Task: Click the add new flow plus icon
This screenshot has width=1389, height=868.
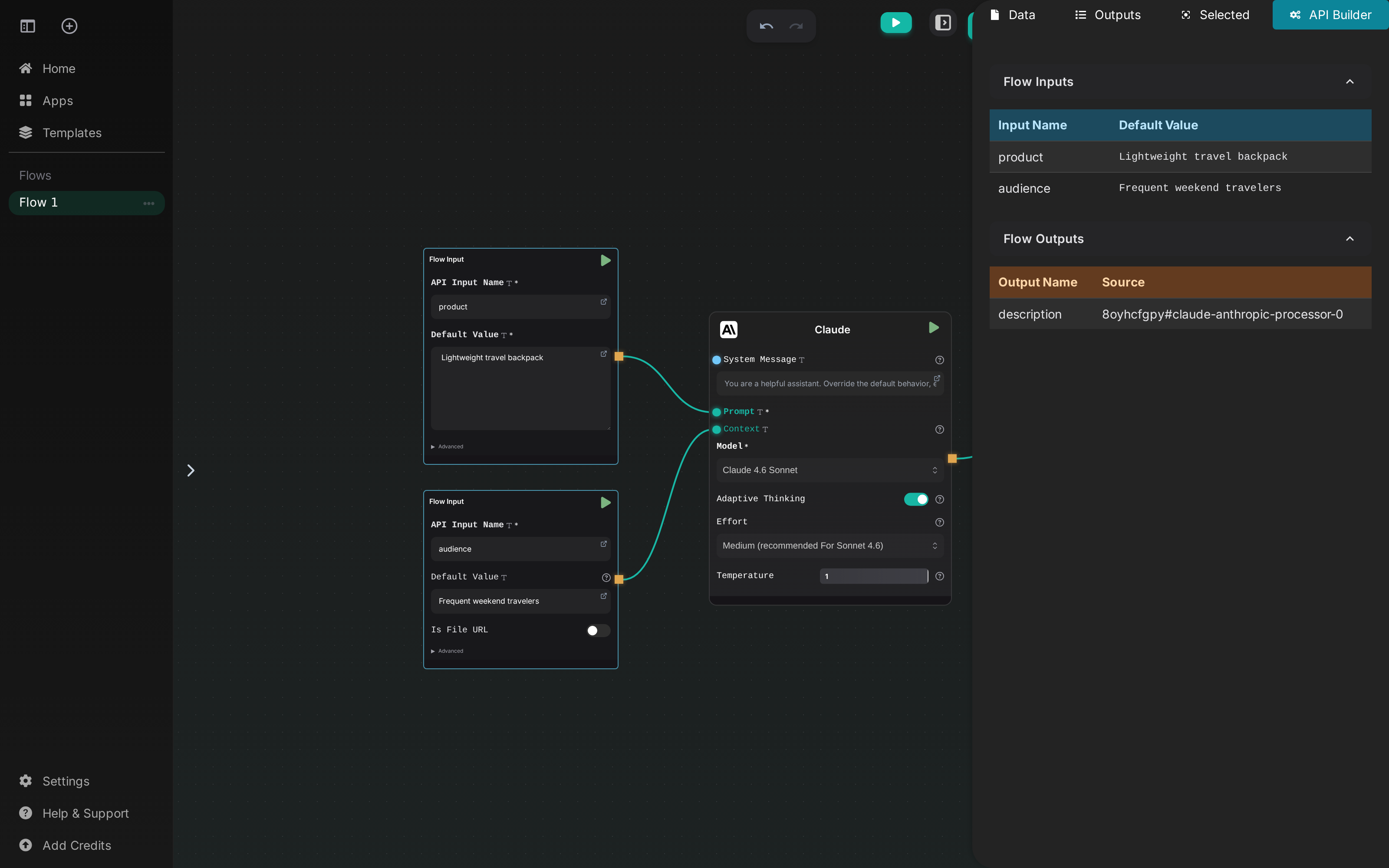Action: point(69,26)
